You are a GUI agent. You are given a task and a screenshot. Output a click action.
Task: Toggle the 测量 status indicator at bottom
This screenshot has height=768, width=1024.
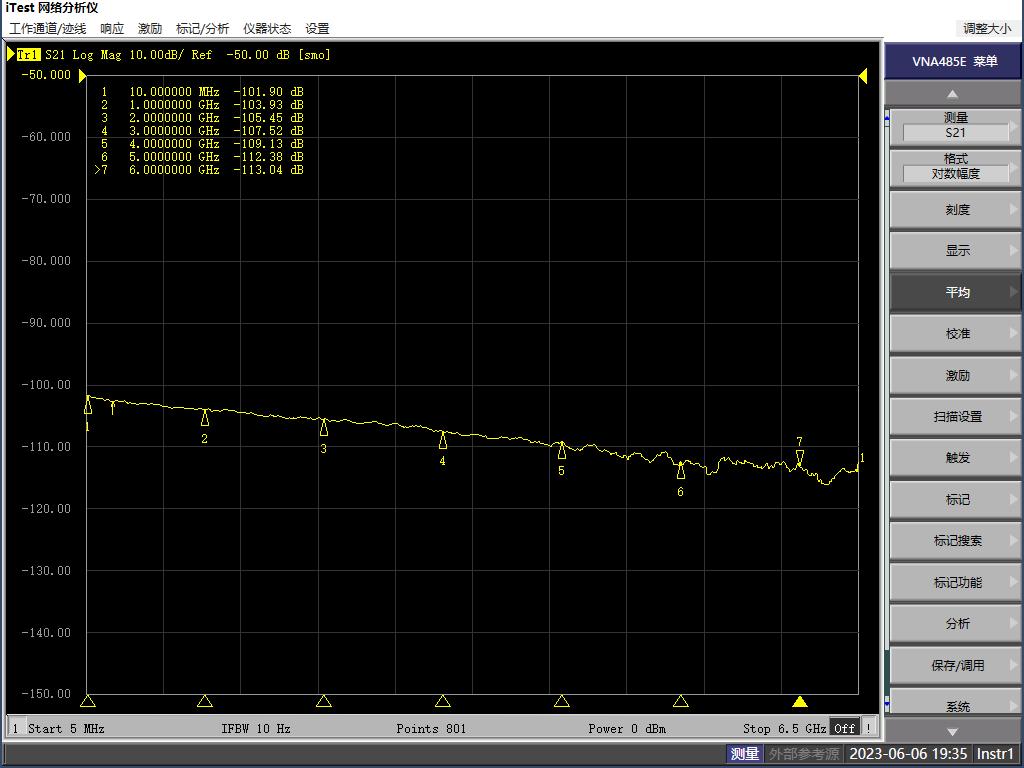click(x=745, y=754)
